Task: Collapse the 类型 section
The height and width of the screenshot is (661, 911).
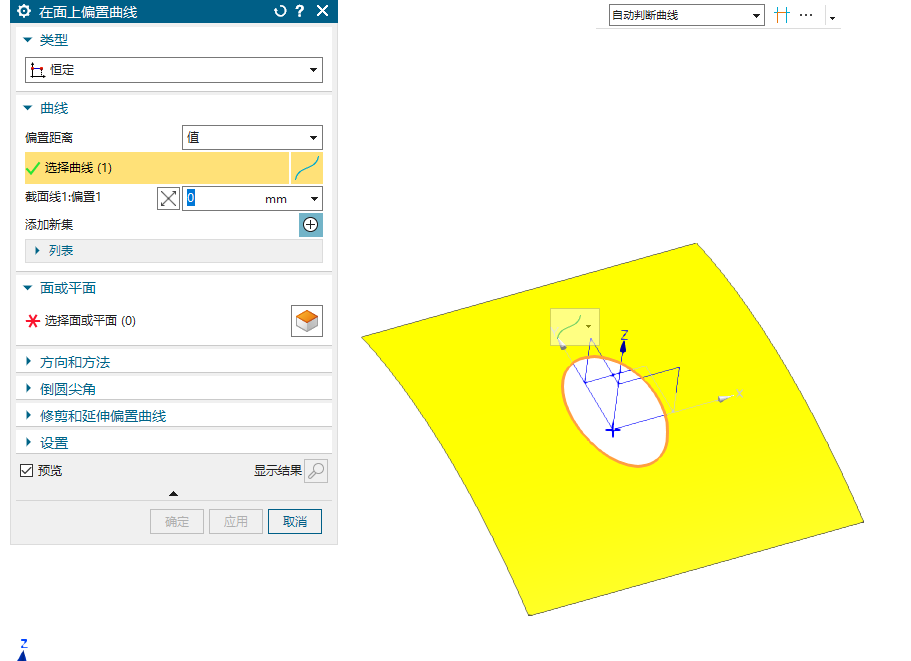Action: [x=27, y=40]
